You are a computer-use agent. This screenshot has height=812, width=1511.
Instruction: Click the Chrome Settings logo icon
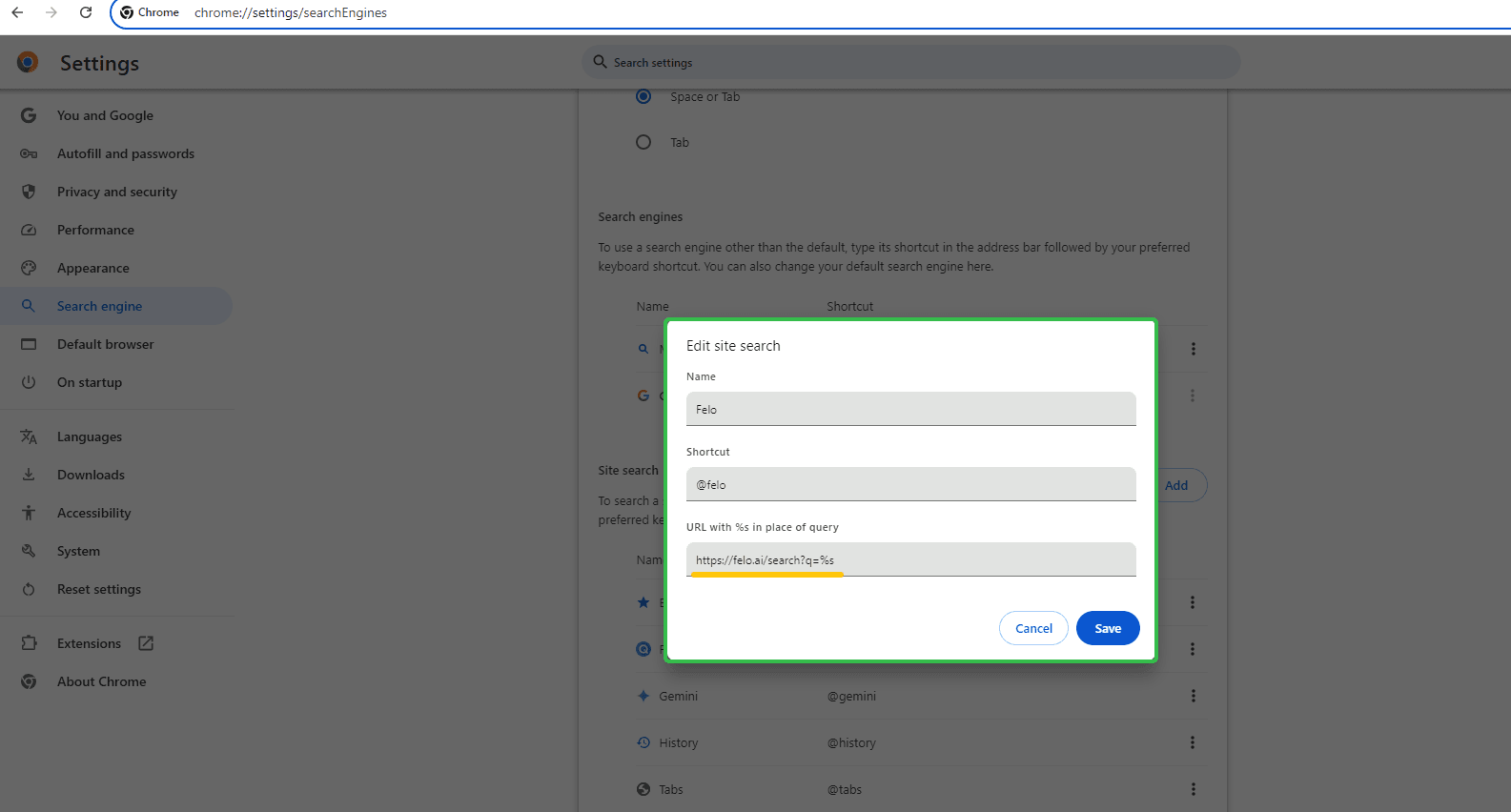pyautogui.click(x=28, y=63)
